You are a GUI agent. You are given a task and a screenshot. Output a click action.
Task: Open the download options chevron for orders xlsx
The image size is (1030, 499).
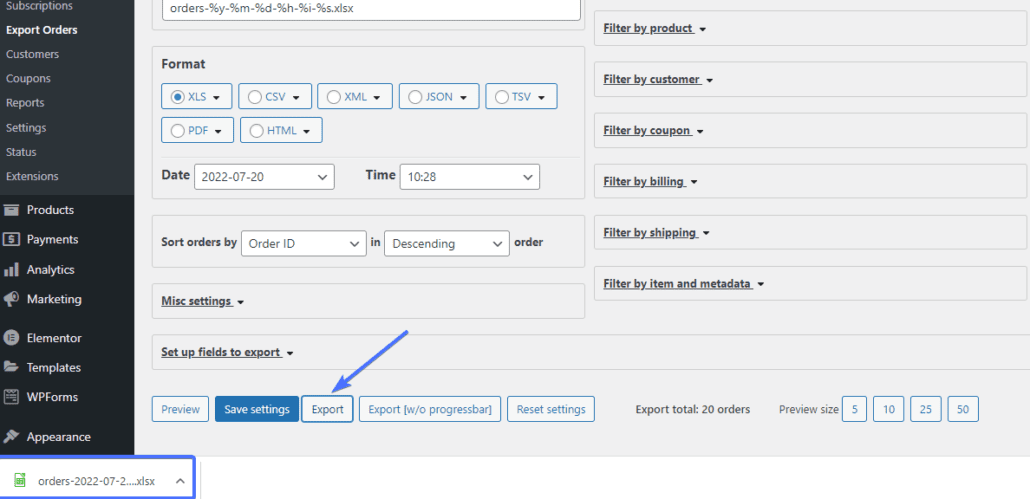(180, 481)
